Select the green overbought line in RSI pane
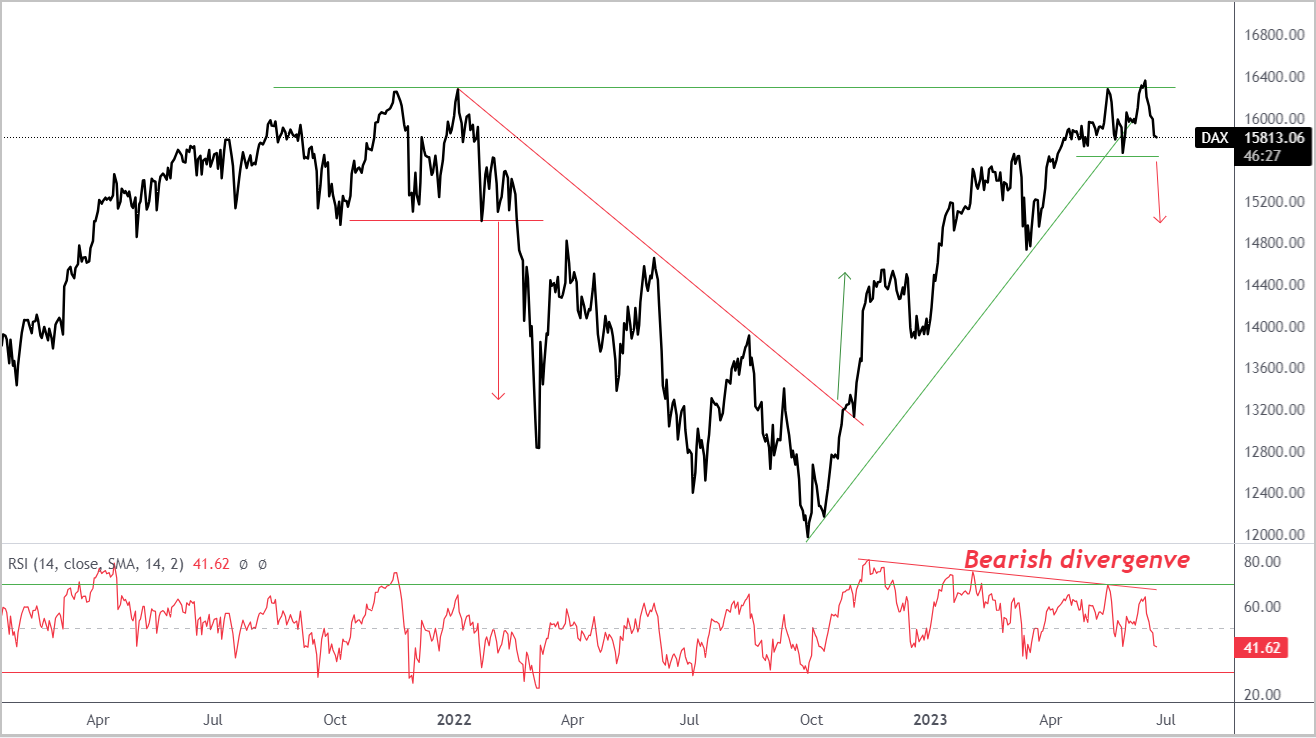The height and width of the screenshot is (738, 1316). [615, 584]
